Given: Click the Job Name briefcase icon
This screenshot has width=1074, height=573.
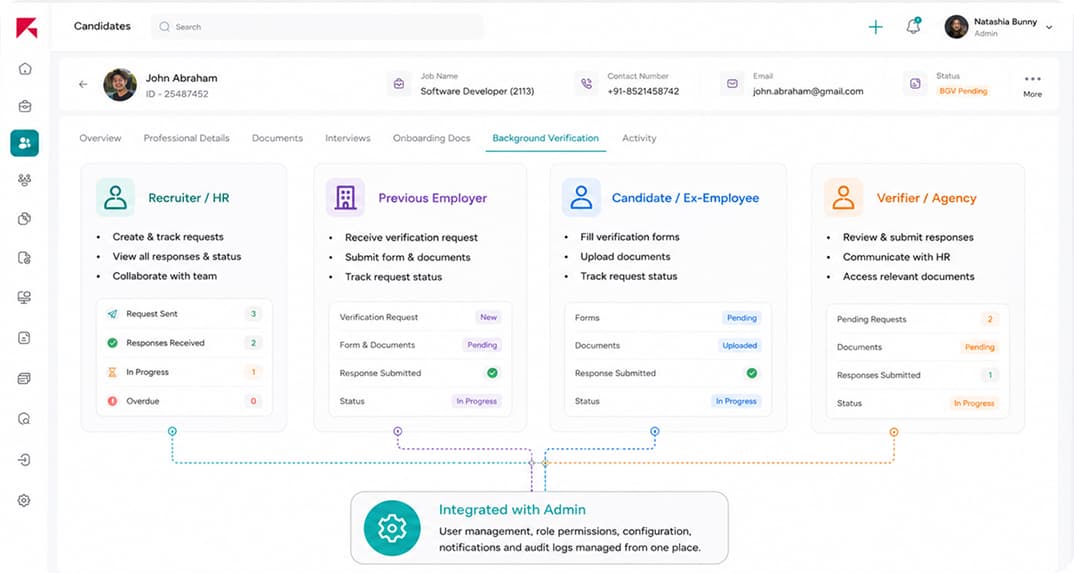Looking at the screenshot, I should [x=399, y=84].
